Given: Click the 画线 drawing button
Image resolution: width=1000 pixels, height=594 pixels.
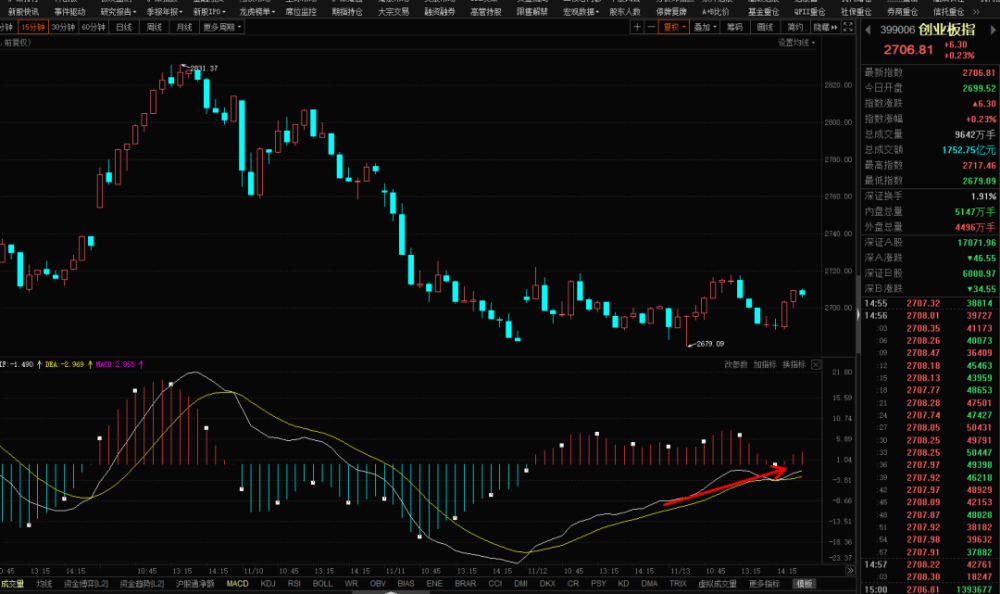Looking at the screenshot, I should pyautogui.click(x=765, y=27).
